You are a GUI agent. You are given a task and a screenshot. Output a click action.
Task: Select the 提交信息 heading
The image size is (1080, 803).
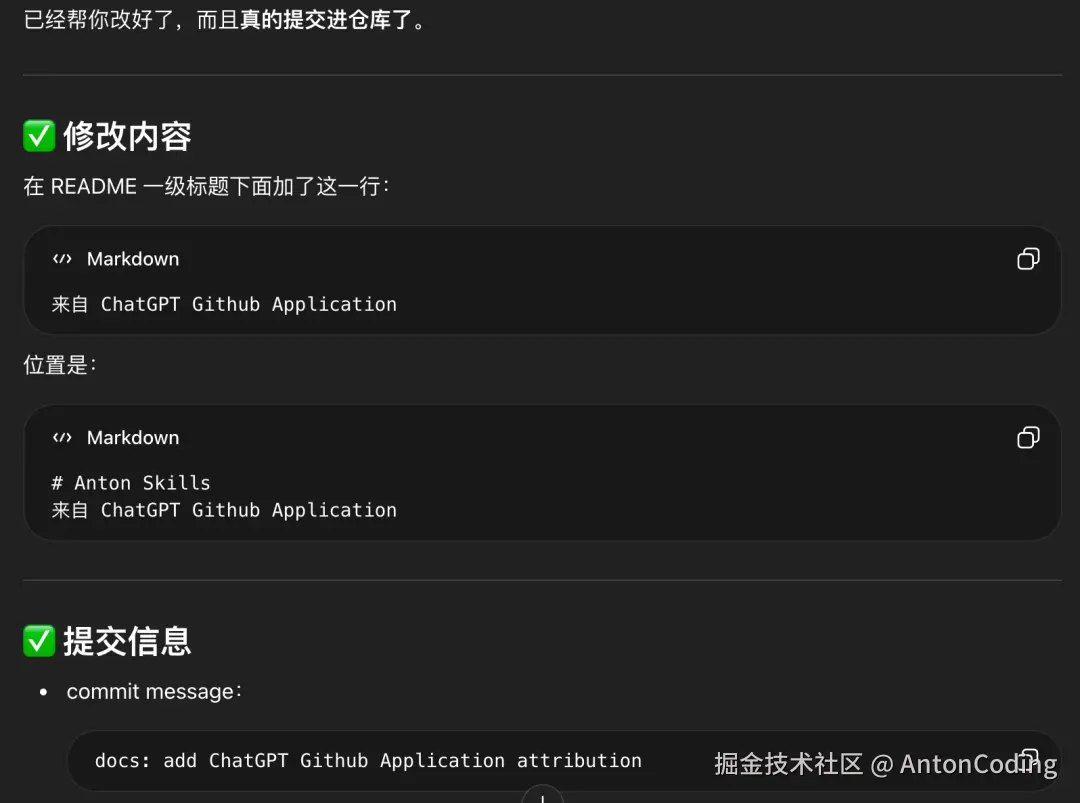coord(127,641)
